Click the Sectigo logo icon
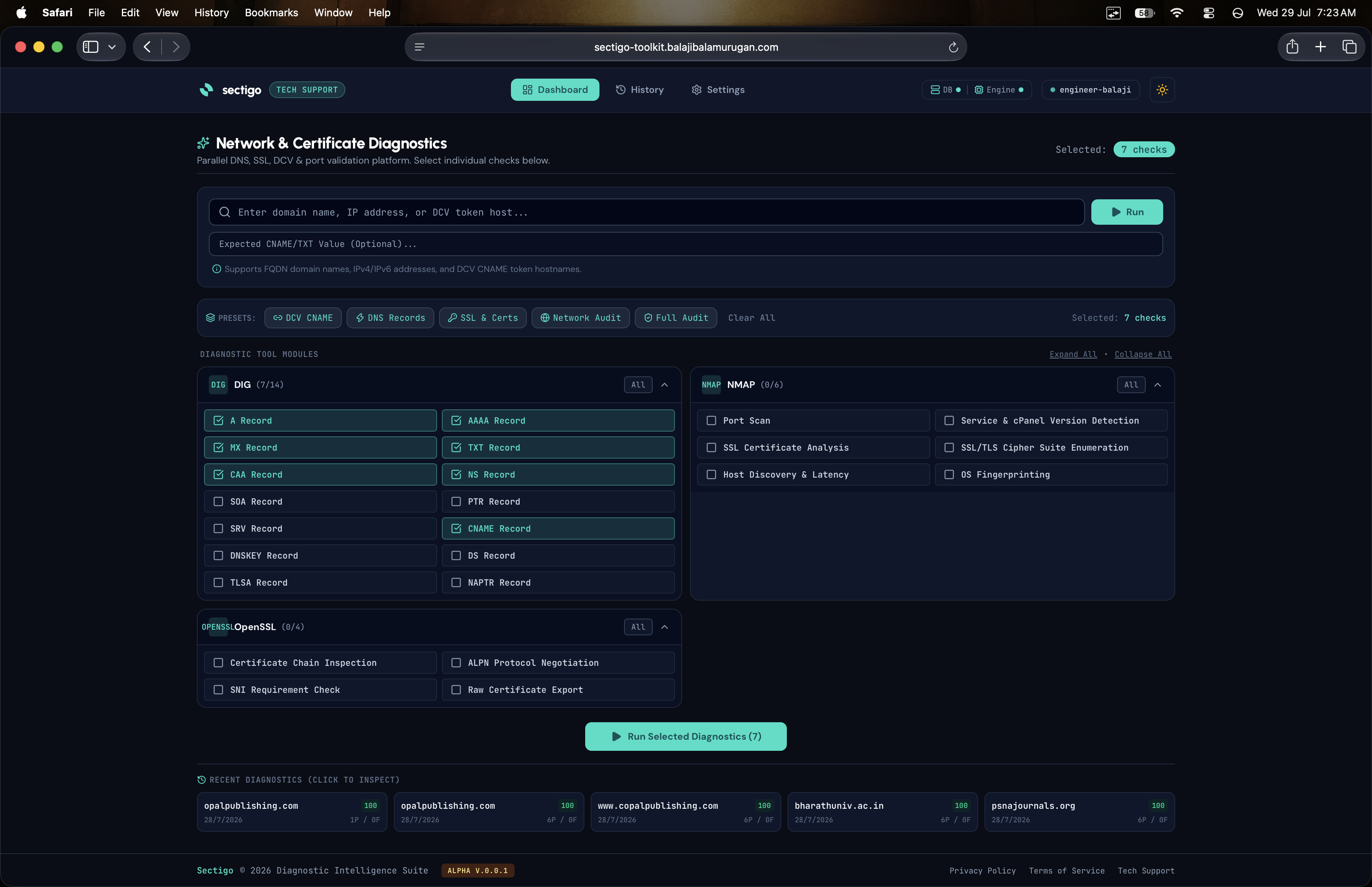This screenshot has width=1372, height=887. [206, 90]
